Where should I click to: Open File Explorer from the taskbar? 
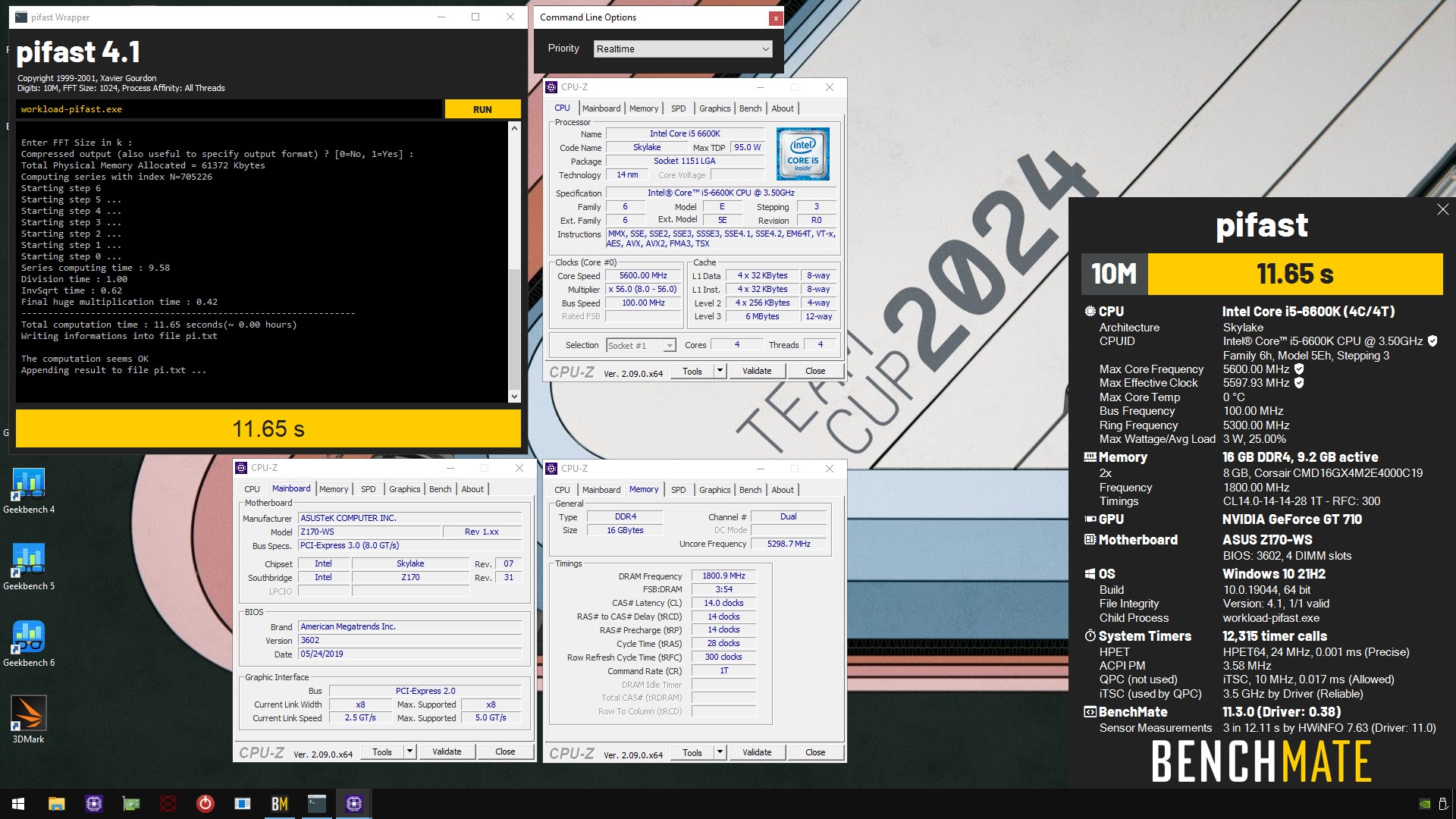click(57, 804)
